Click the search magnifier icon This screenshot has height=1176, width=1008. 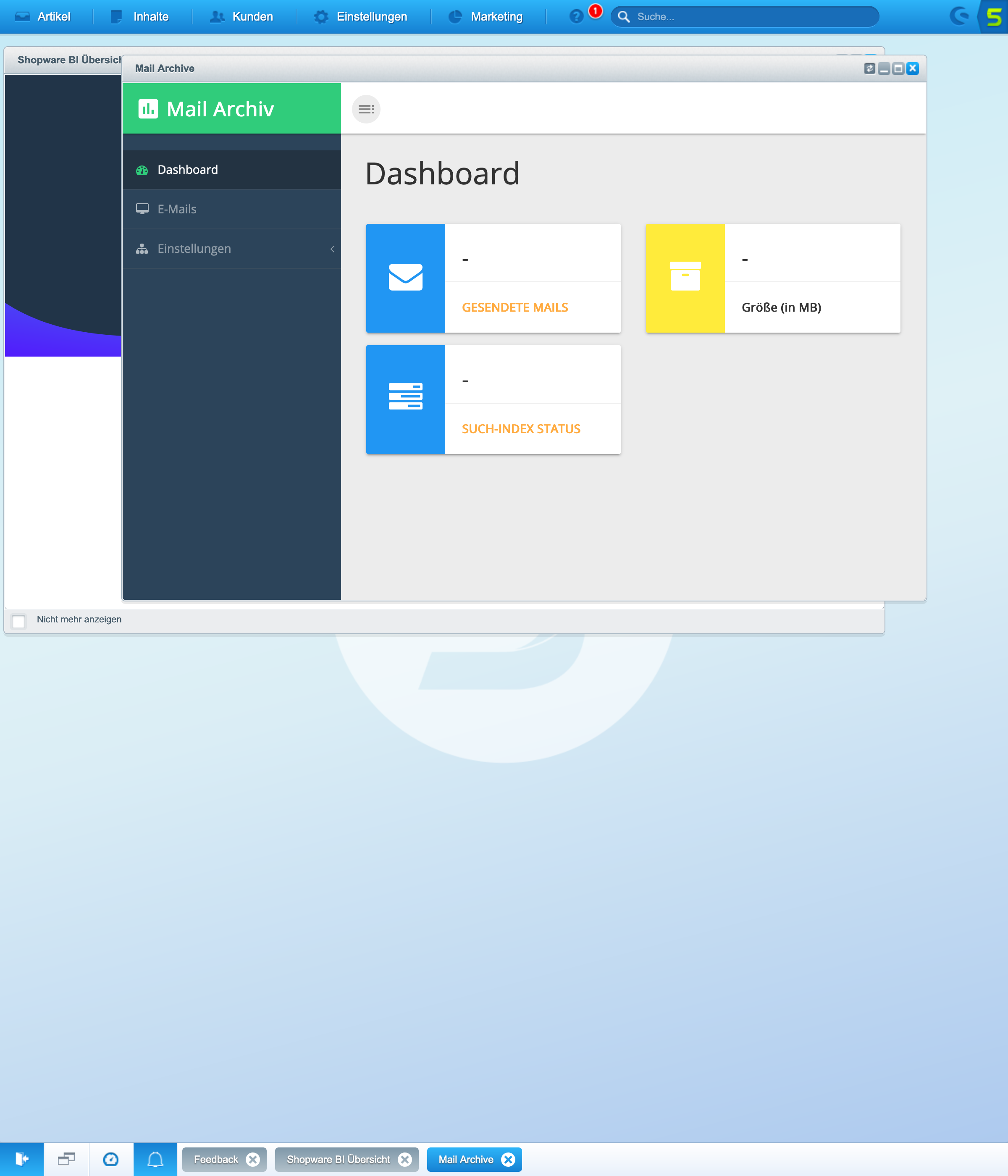pyautogui.click(x=624, y=16)
